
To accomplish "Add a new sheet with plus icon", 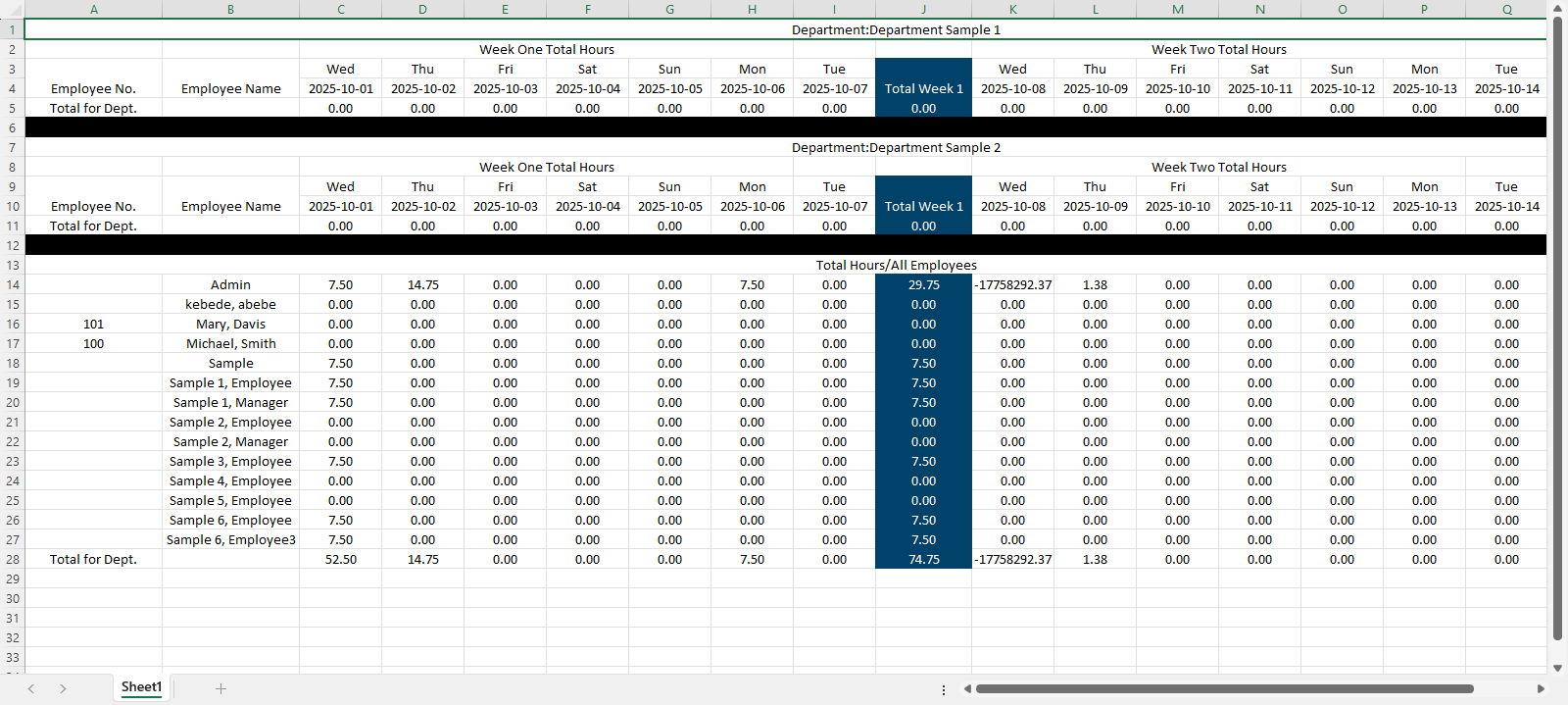I will click(220, 688).
